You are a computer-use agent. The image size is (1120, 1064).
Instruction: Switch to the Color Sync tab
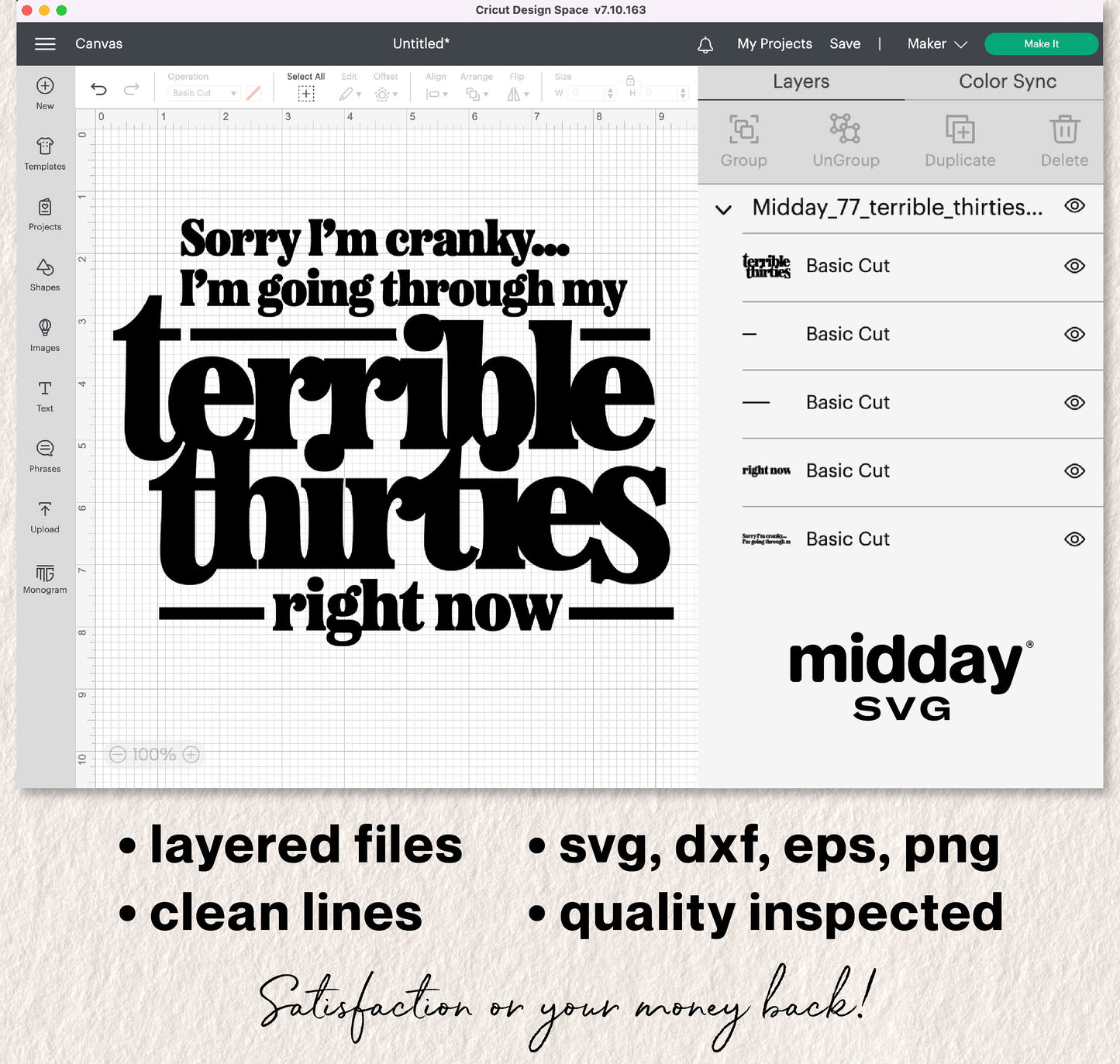tap(1007, 82)
